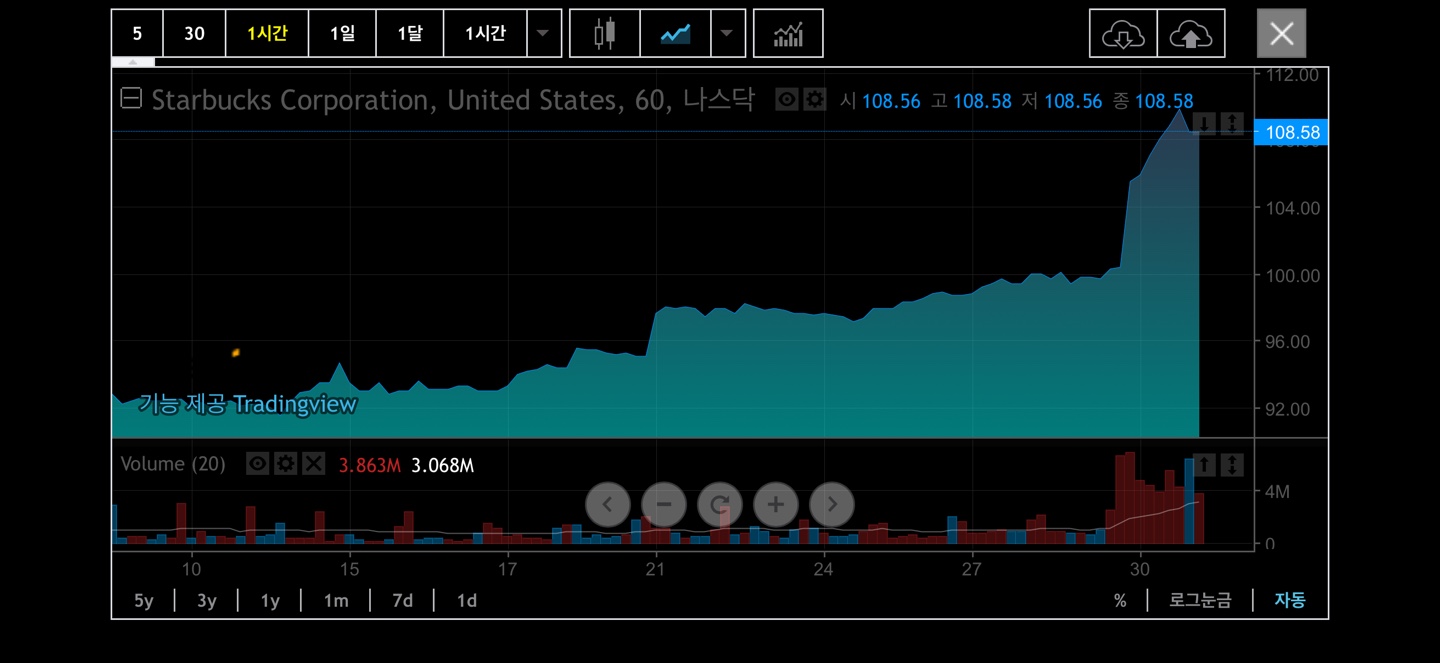Click the 3.863M volume value
The height and width of the screenshot is (663, 1440).
[x=370, y=465]
